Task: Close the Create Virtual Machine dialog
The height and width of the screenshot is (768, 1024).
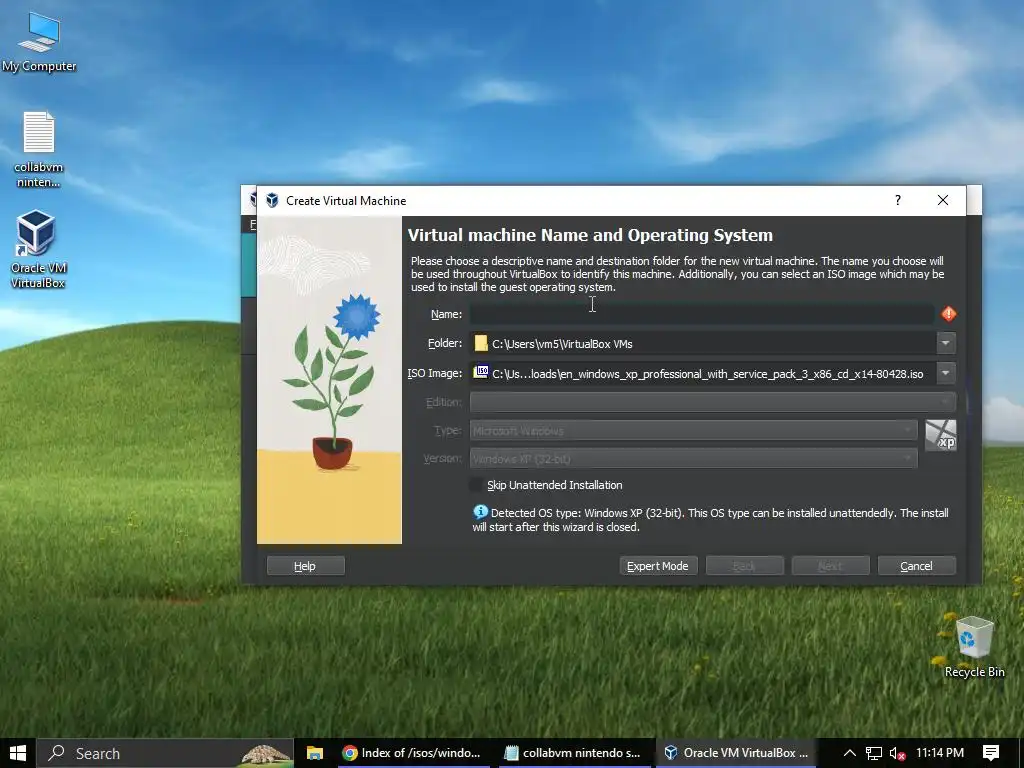Action: click(942, 200)
